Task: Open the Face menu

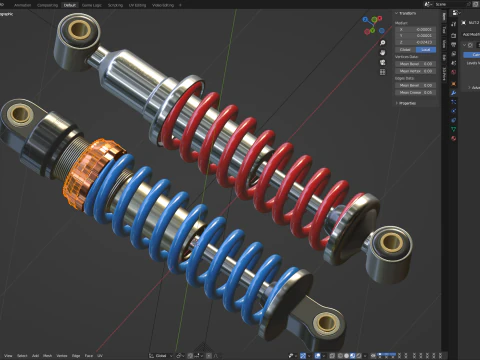Action: point(89,356)
